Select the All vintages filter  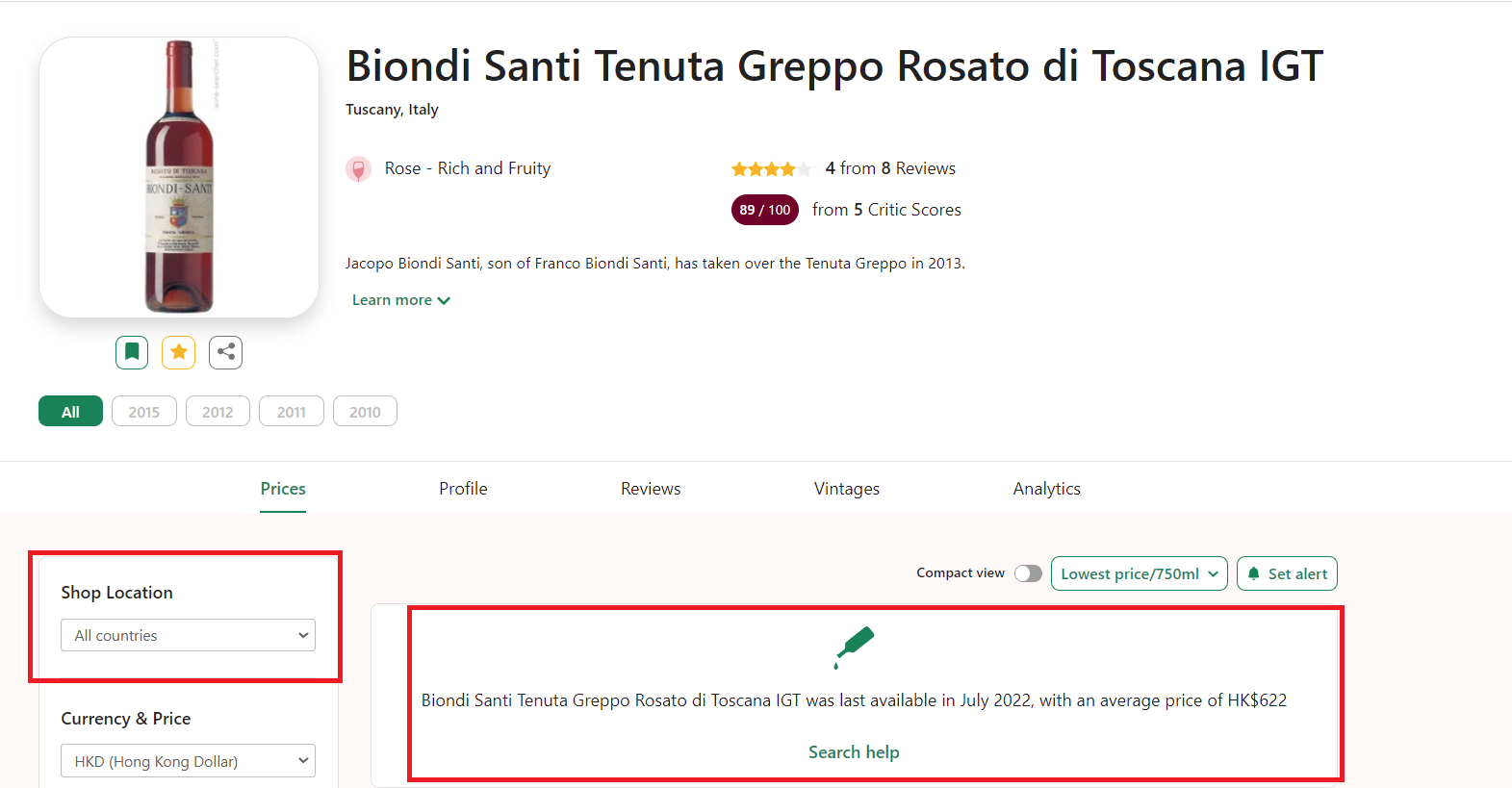click(70, 412)
